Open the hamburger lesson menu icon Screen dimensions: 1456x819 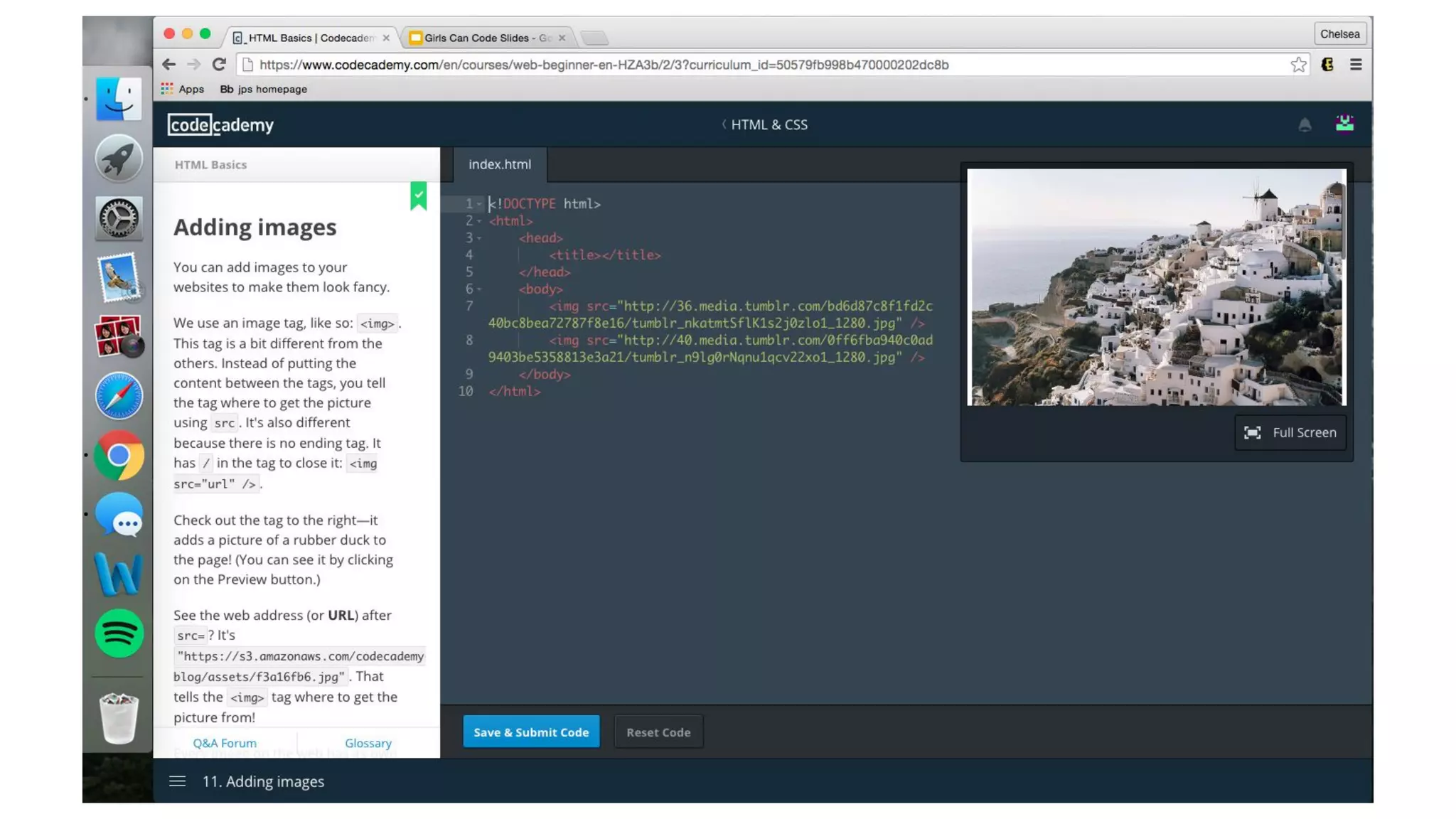coord(177,781)
